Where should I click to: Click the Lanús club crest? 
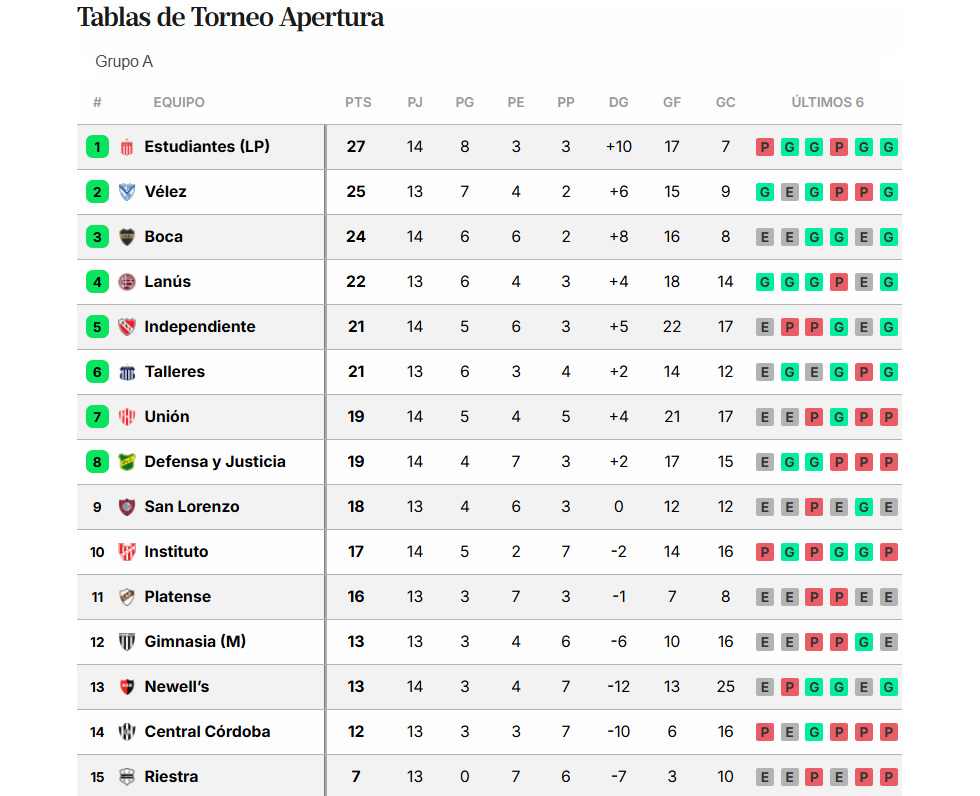[x=127, y=282]
